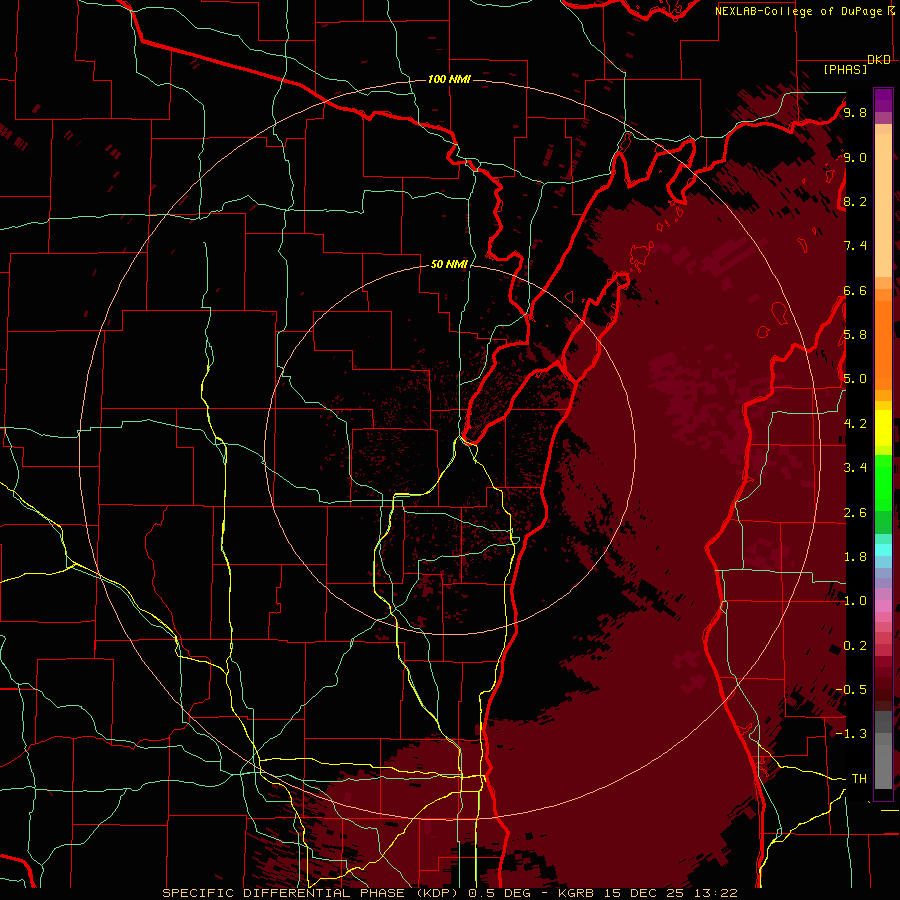Viewport: 900px width, 900px height.
Task: Pick the purple top segment of the color bar
Action: point(883,100)
